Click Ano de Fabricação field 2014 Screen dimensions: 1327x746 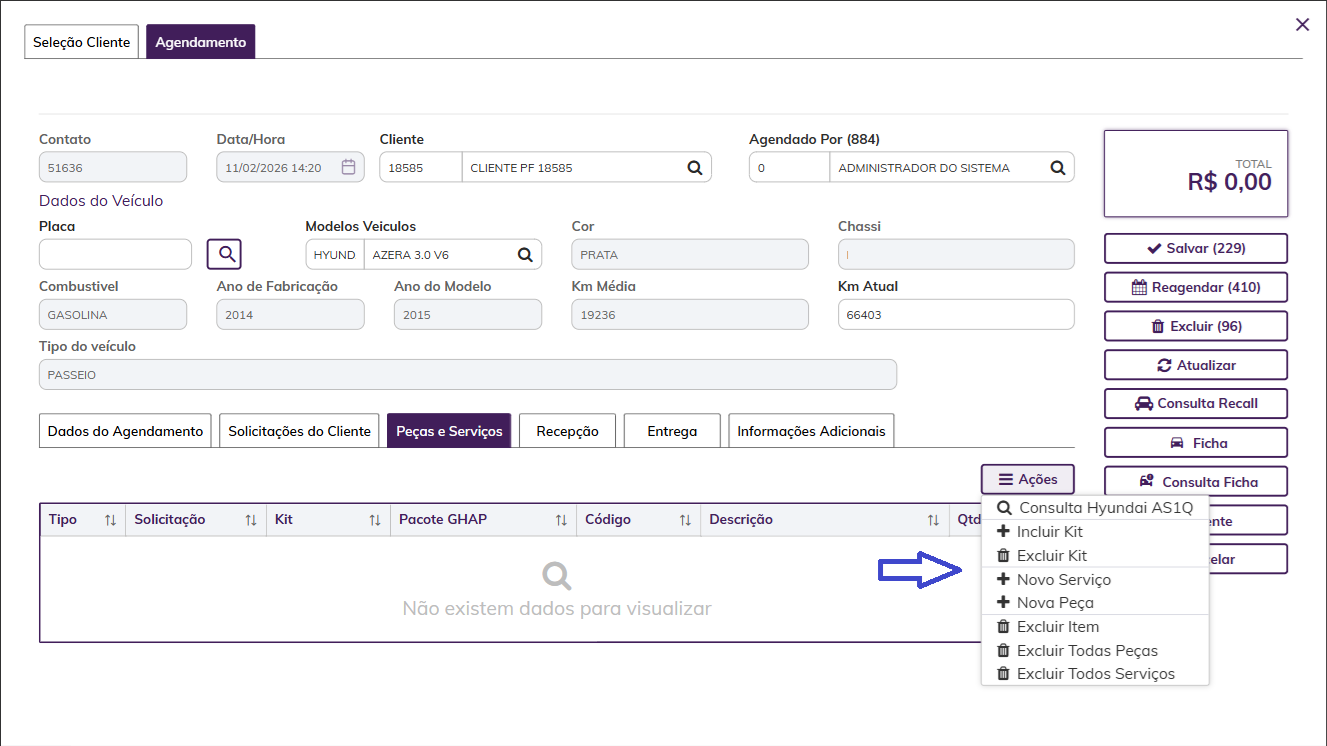pos(290,315)
